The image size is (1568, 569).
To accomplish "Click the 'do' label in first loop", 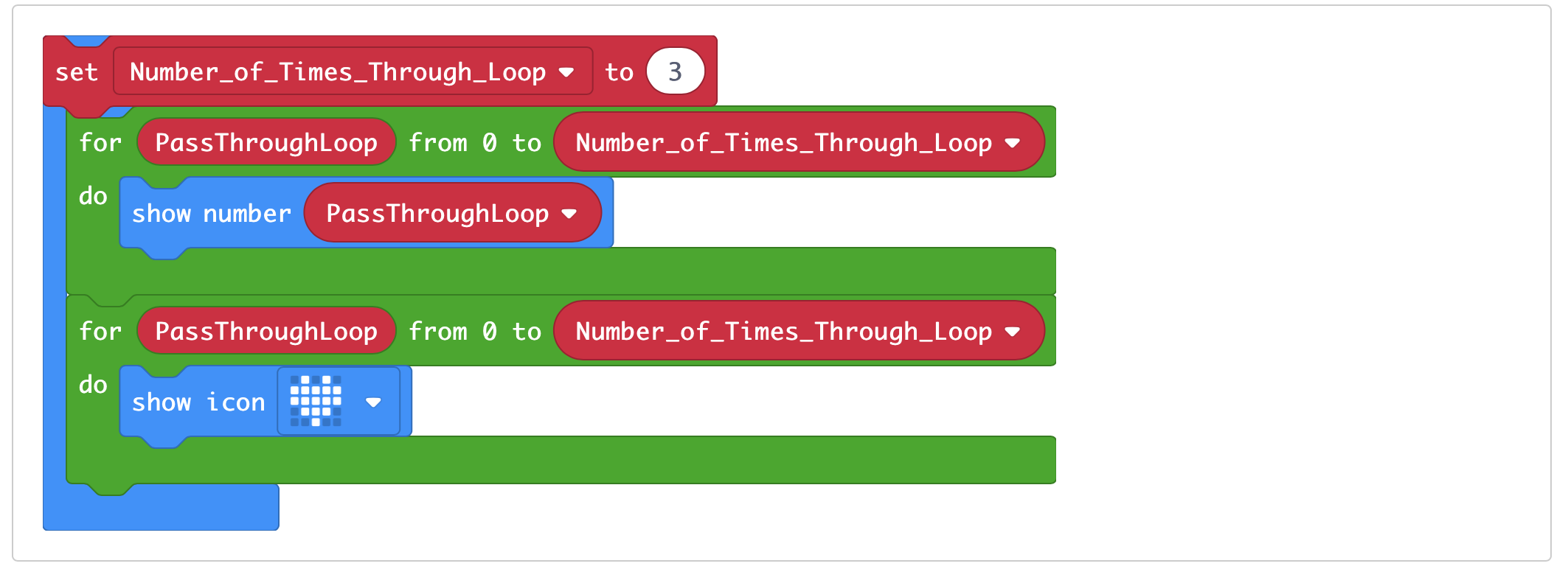I will point(93,195).
